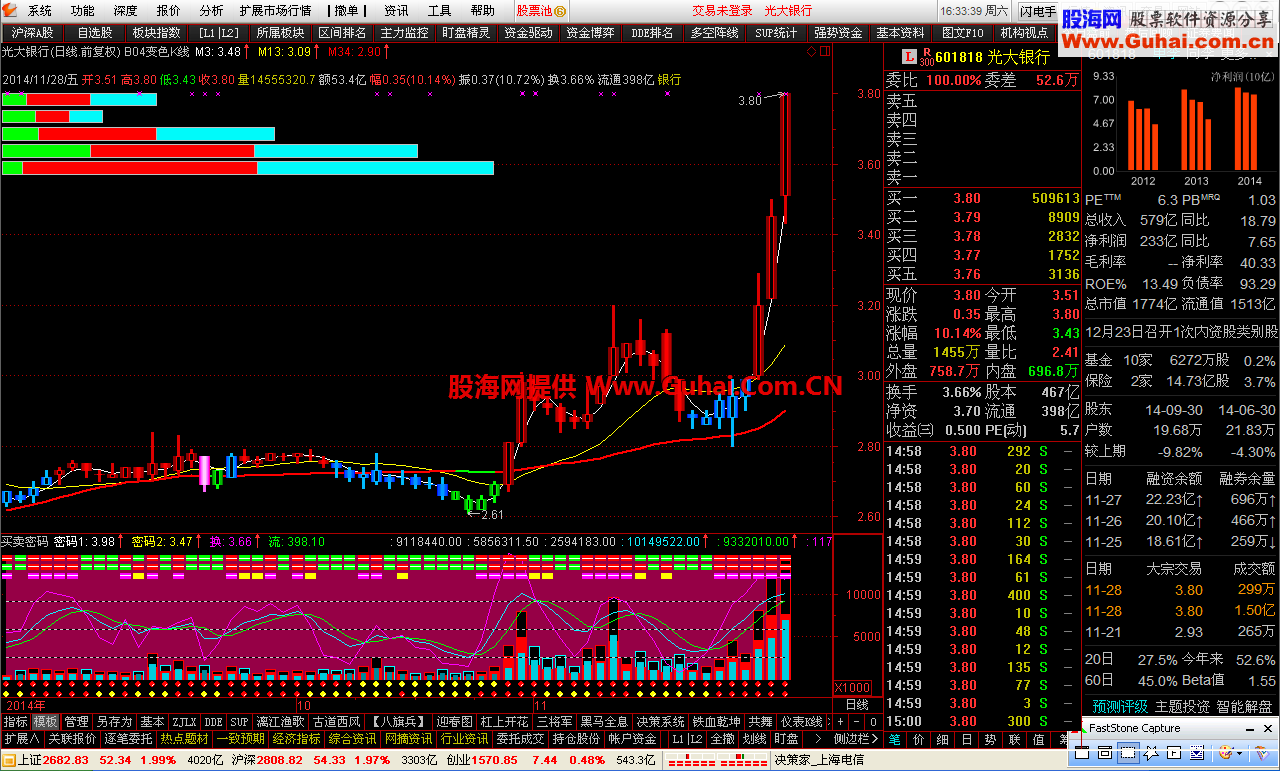The height and width of the screenshot is (771, 1280).
Task: Open 智能解盘 smart analysis link
Action: (x=1244, y=707)
